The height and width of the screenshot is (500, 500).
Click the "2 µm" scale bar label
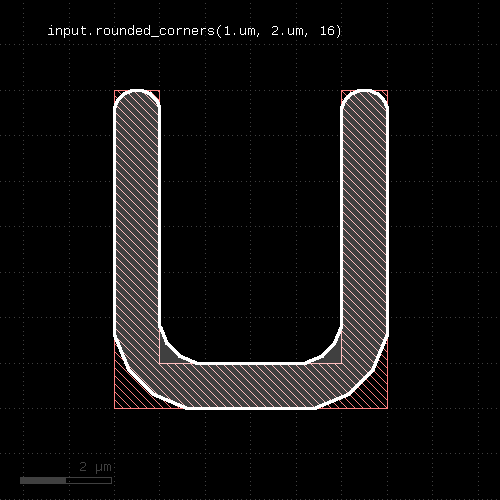click(x=95, y=467)
